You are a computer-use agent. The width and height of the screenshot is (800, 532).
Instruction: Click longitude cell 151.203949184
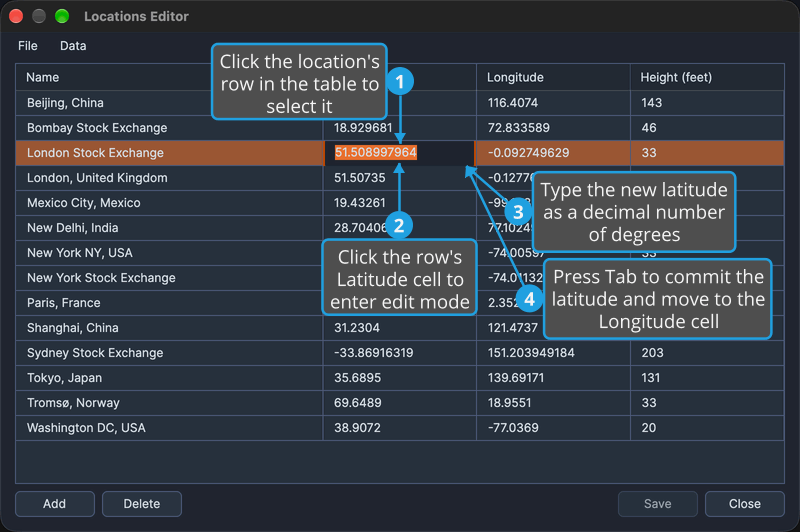click(x=554, y=353)
